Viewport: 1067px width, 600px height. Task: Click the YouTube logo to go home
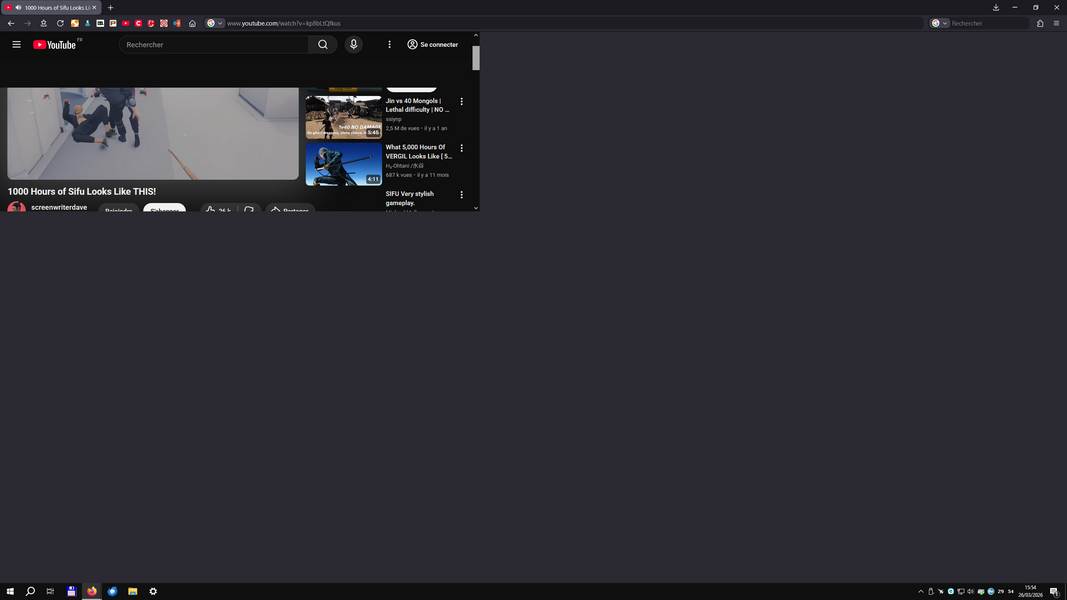point(54,44)
